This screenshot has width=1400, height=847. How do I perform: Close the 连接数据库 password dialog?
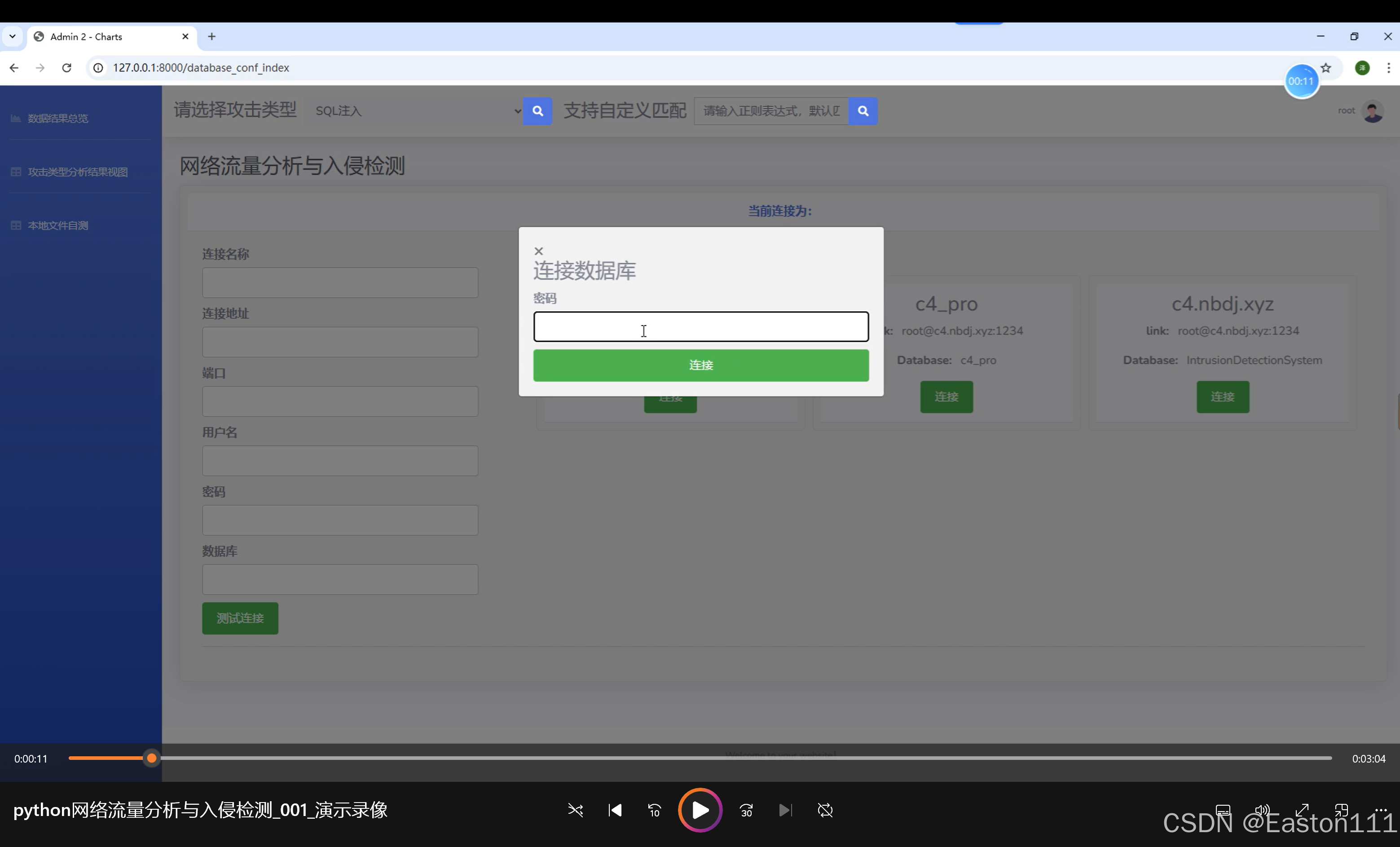pos(539,251)
